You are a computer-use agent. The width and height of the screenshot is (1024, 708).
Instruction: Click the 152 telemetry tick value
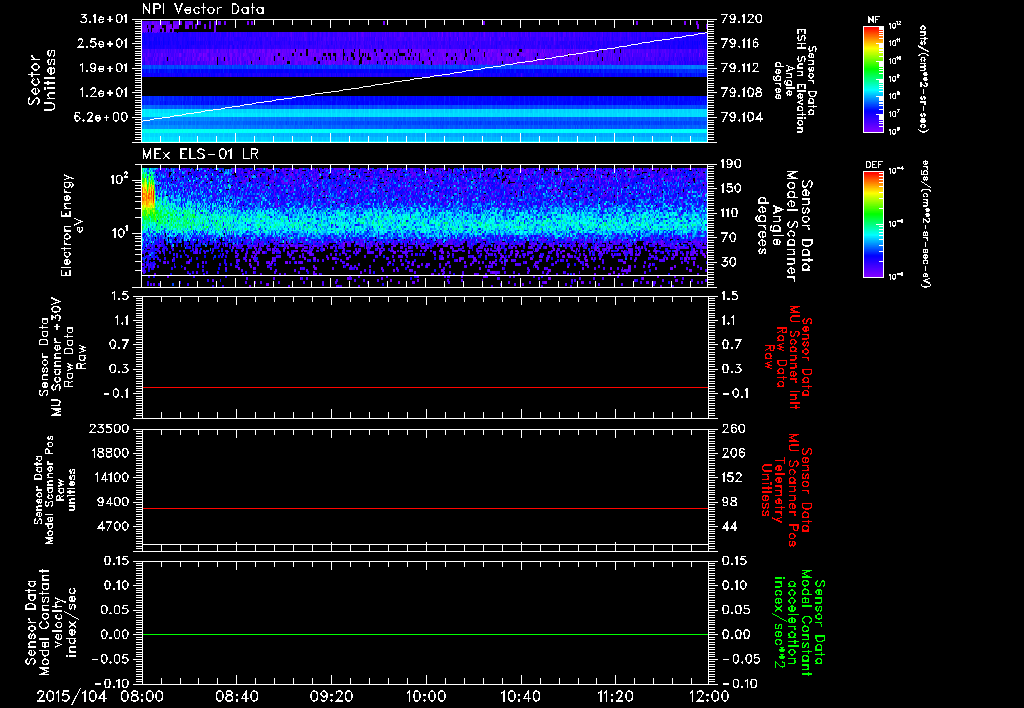pos(733,477)
